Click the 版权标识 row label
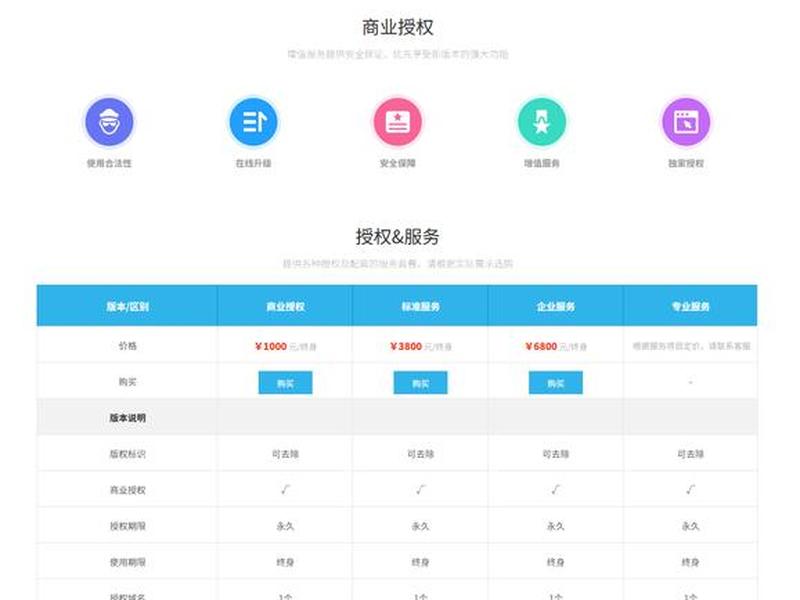 [128, 454]
